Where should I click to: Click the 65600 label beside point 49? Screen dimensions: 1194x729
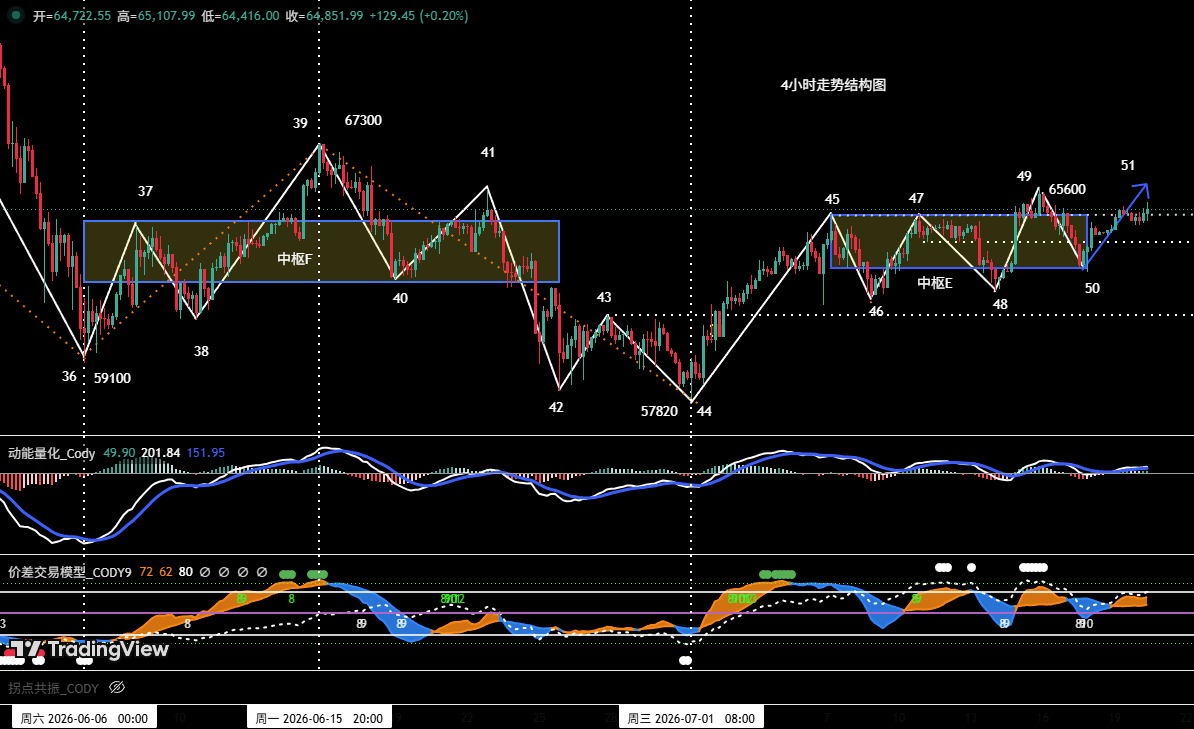pyautogui.click(x=1067, y=190)
